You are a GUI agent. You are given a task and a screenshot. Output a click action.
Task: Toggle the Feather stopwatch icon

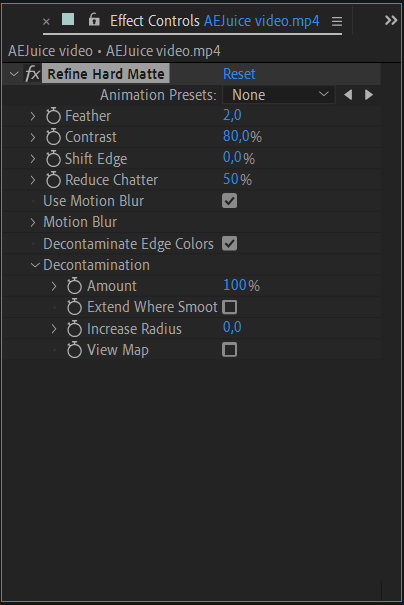53,116
